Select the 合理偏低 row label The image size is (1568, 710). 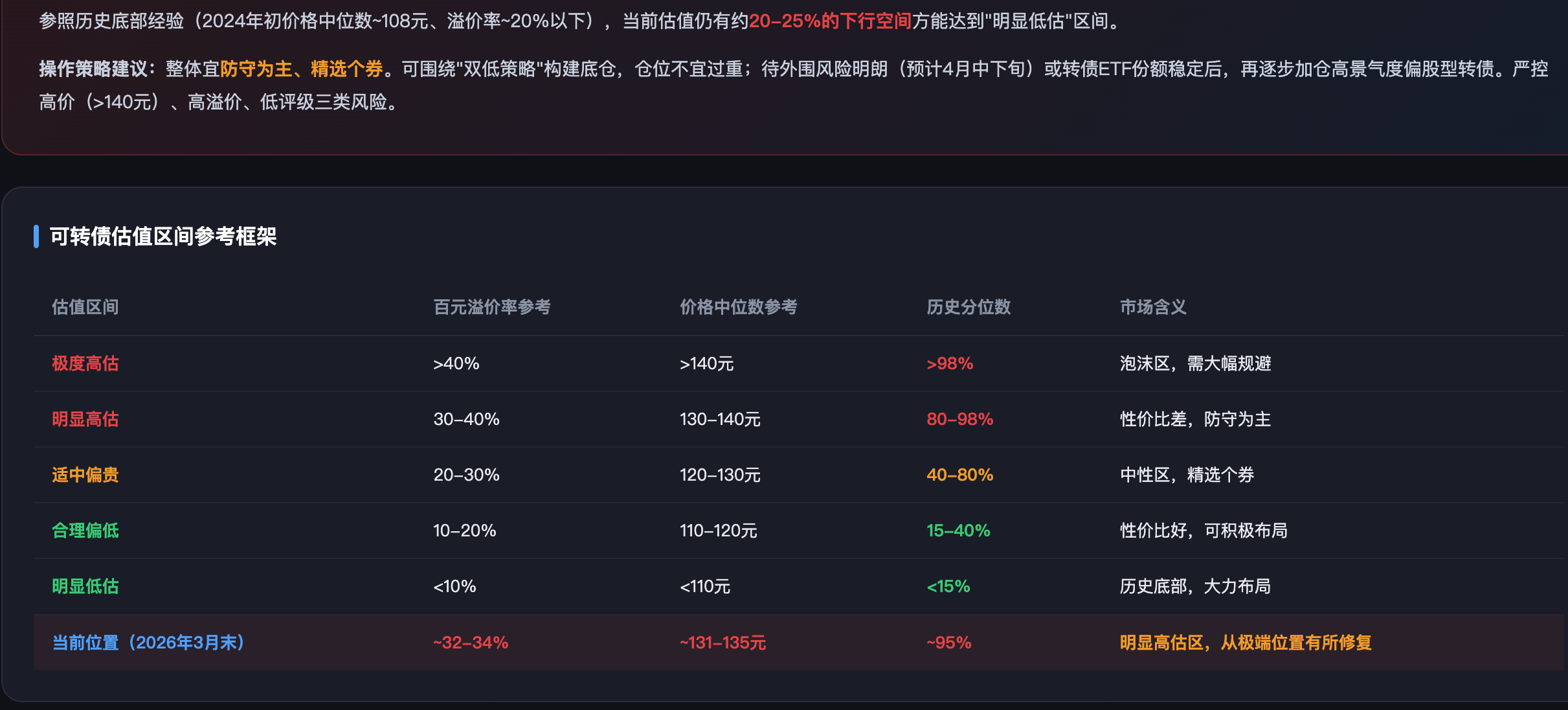click(x=85, y=531)
